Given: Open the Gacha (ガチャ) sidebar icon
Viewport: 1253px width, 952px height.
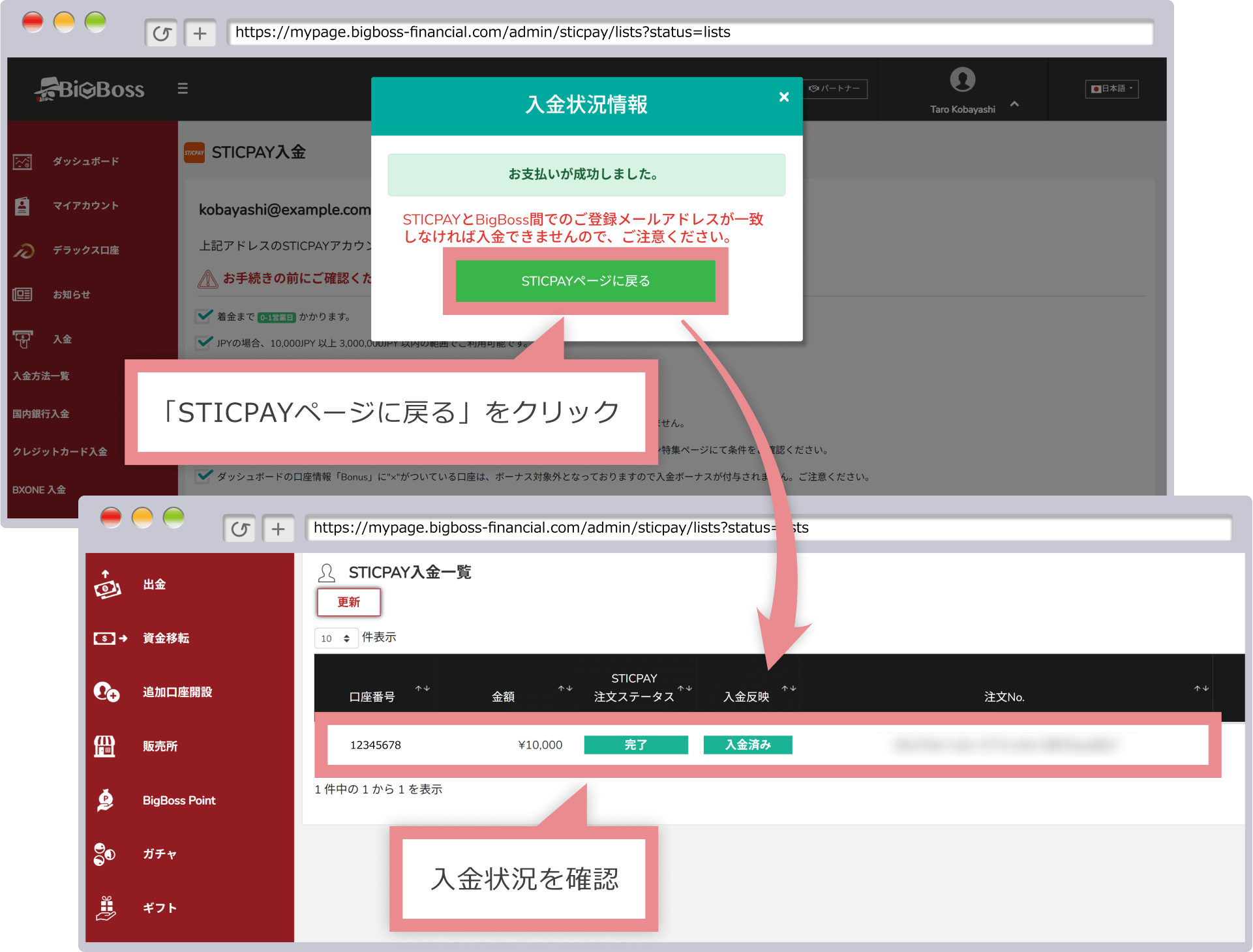Looking at the screenshot, I should pos(104,854).
